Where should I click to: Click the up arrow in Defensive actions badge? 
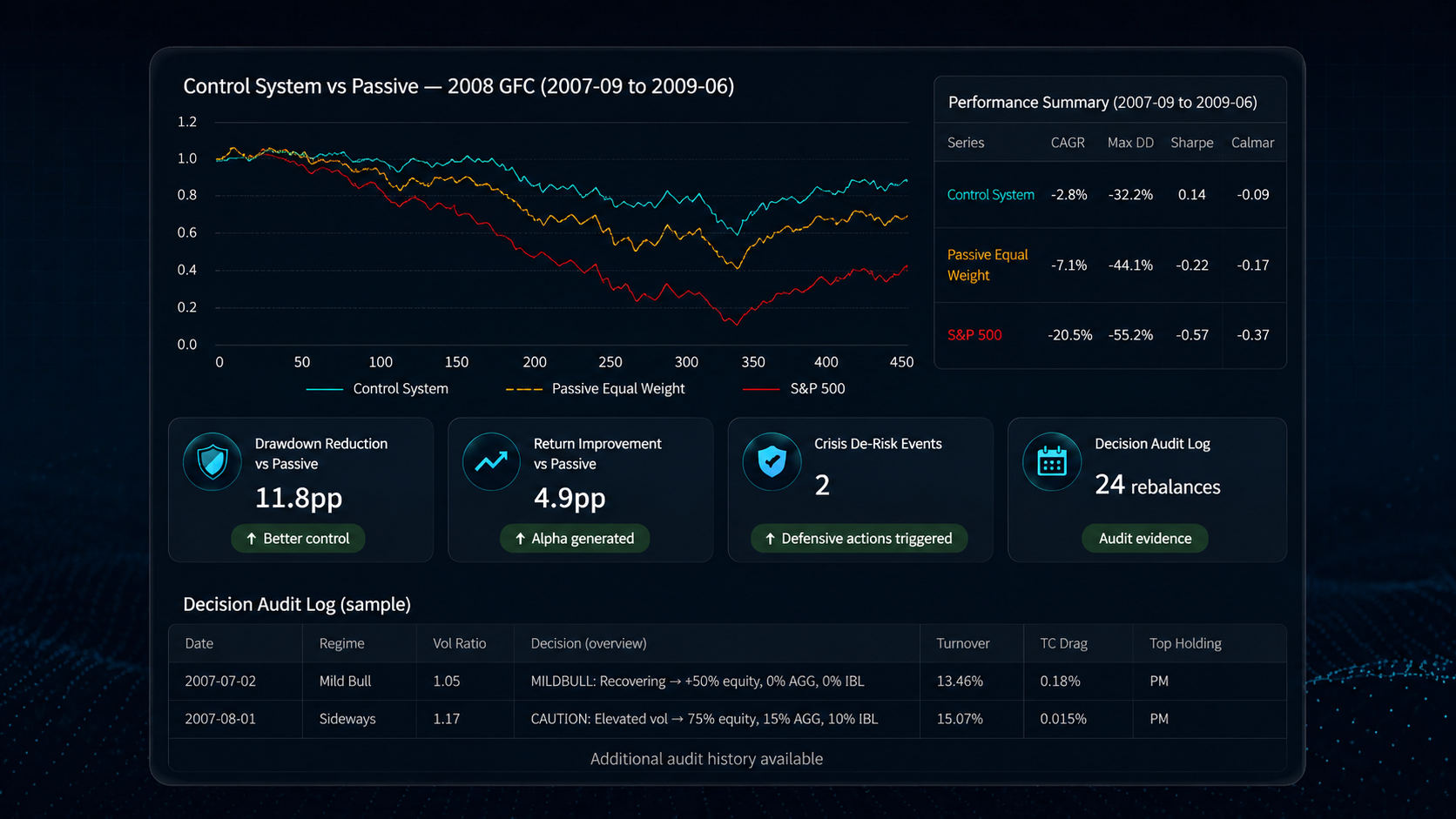770,539
